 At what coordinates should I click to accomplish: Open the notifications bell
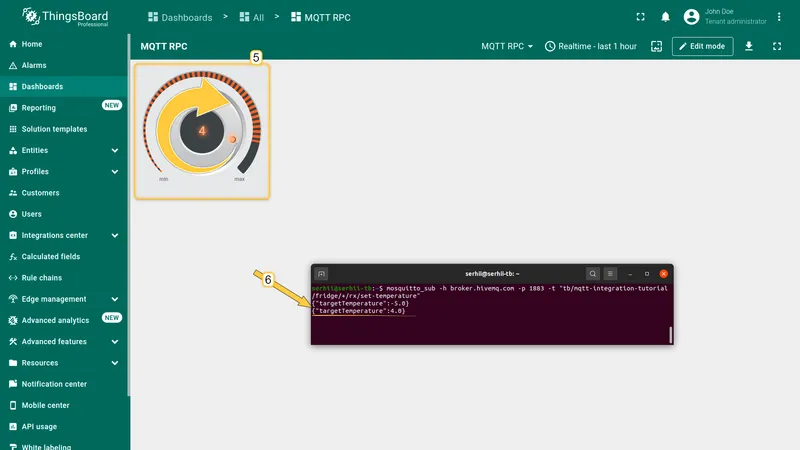point(665,17)
